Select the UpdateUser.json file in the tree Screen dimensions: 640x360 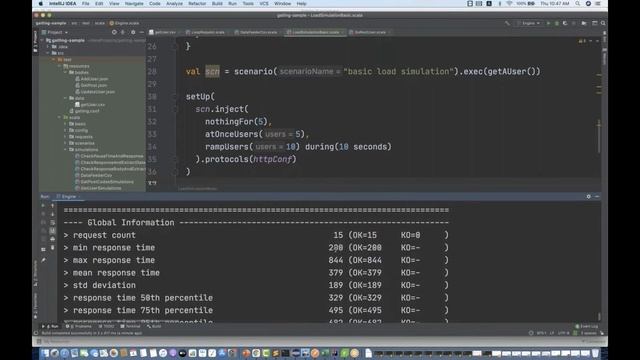coord(95,92)
